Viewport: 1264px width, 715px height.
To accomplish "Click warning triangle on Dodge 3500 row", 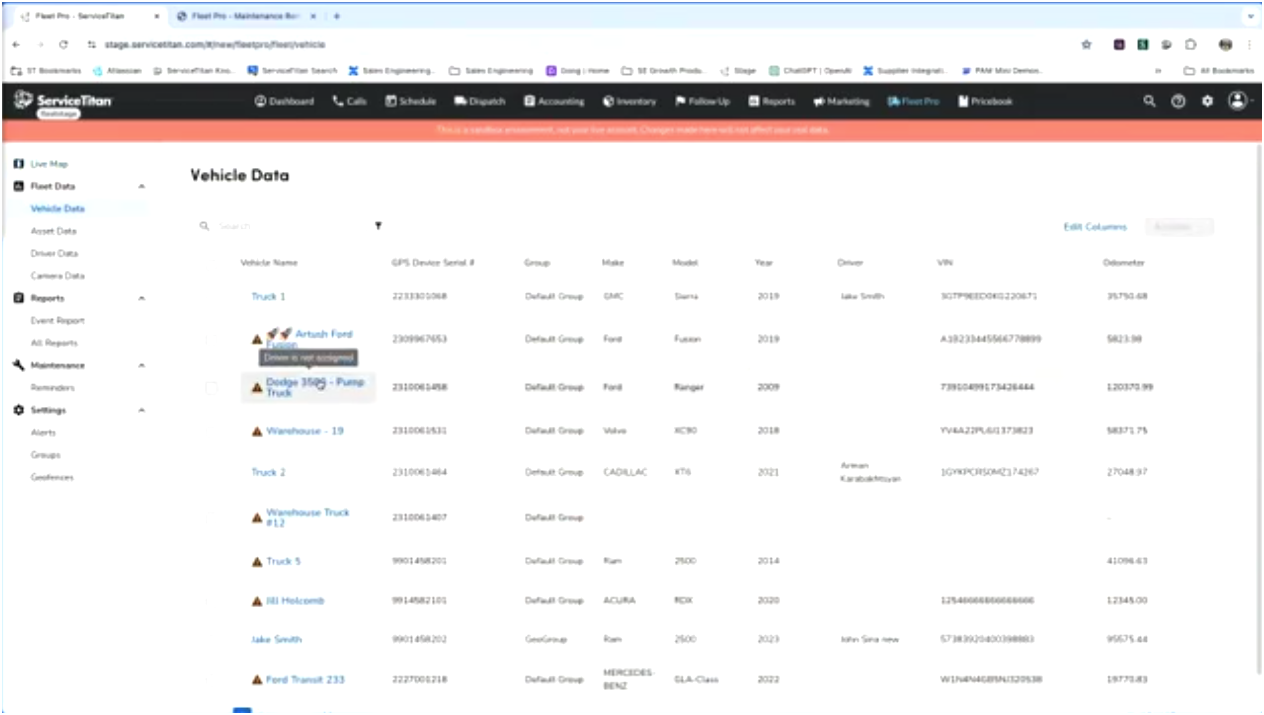I will click(257, 387).
